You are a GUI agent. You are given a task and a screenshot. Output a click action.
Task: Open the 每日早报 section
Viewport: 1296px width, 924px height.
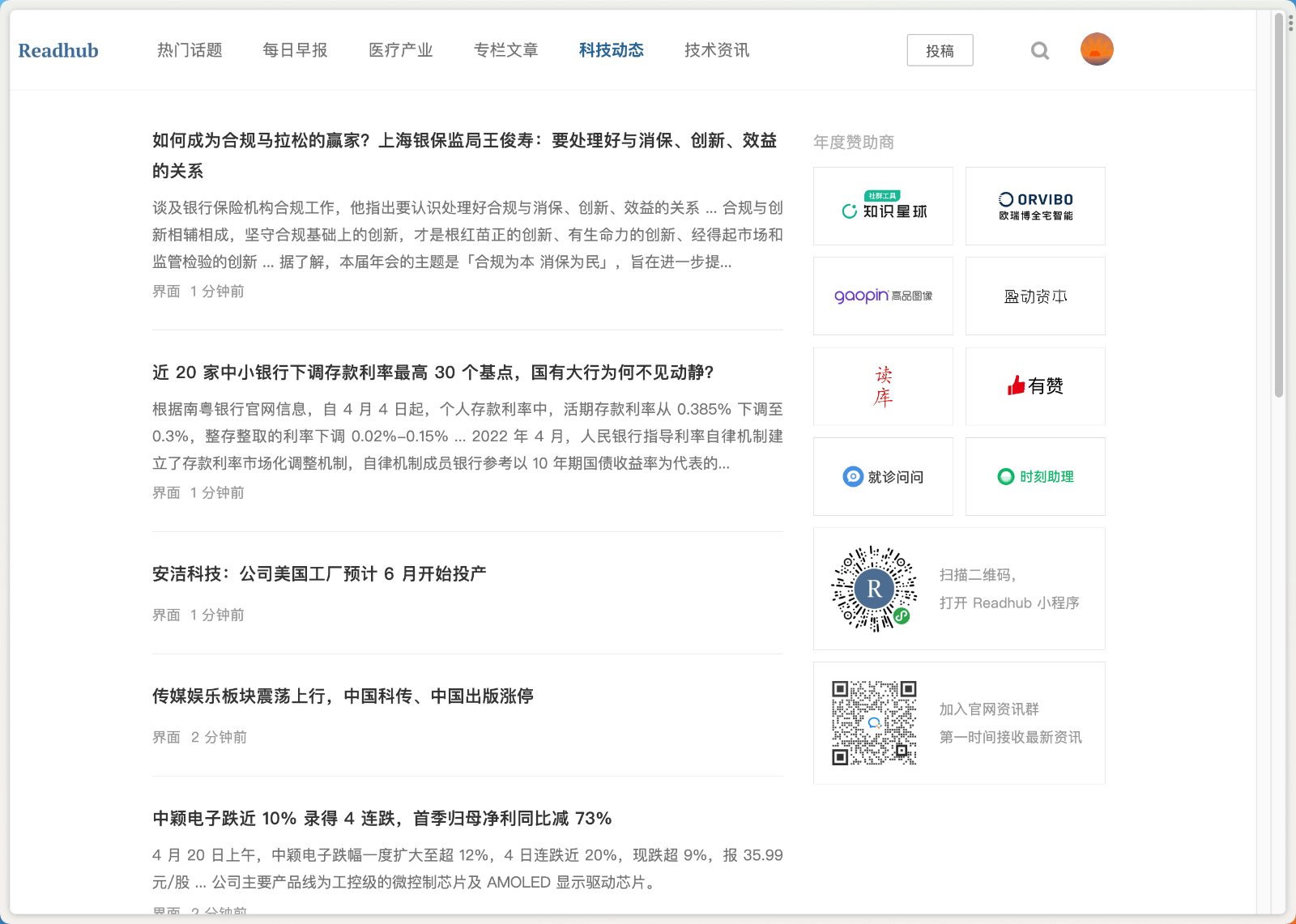click(x=295, y=49)
